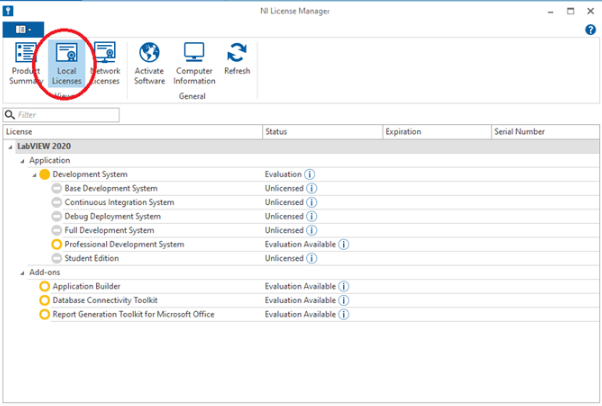602x406 pixels.
Task: Sort by the License column header
Action: click(x=132, y=132)
